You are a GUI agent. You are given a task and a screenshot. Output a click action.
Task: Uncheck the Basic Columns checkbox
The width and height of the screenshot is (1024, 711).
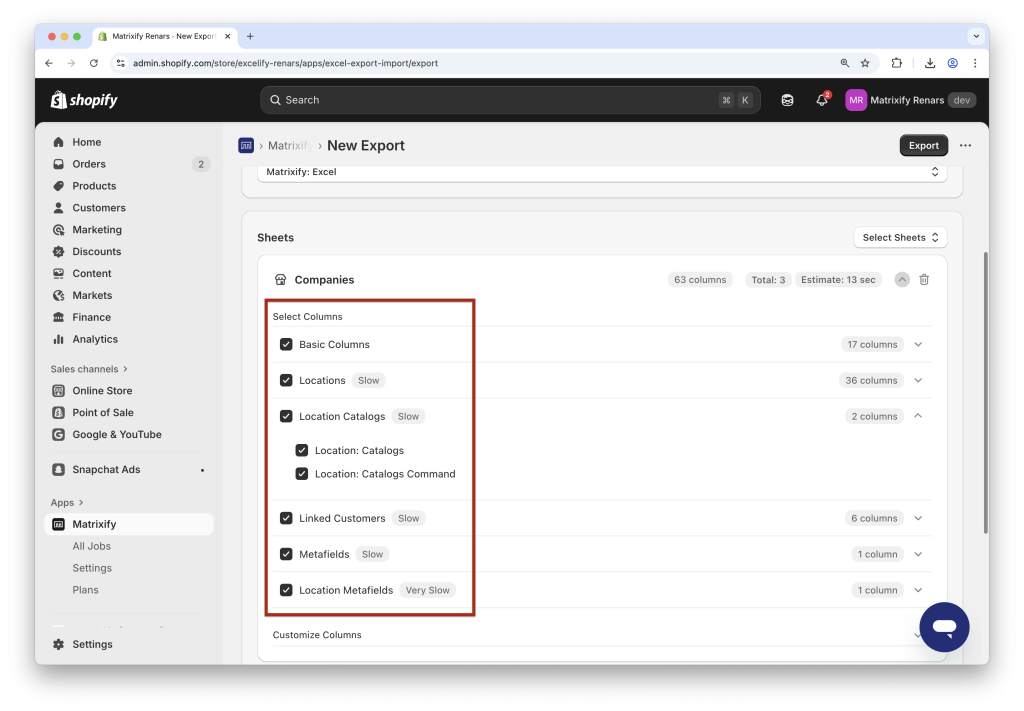[x=286, y=344]
